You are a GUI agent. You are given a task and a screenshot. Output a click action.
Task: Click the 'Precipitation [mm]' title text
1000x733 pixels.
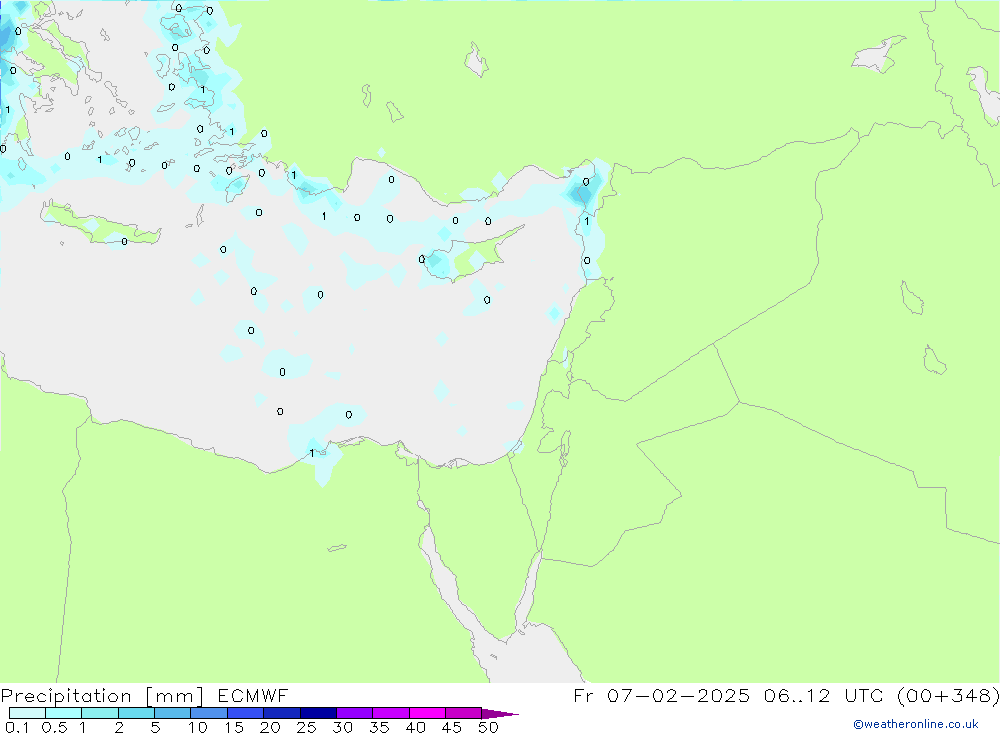point(102,696)
